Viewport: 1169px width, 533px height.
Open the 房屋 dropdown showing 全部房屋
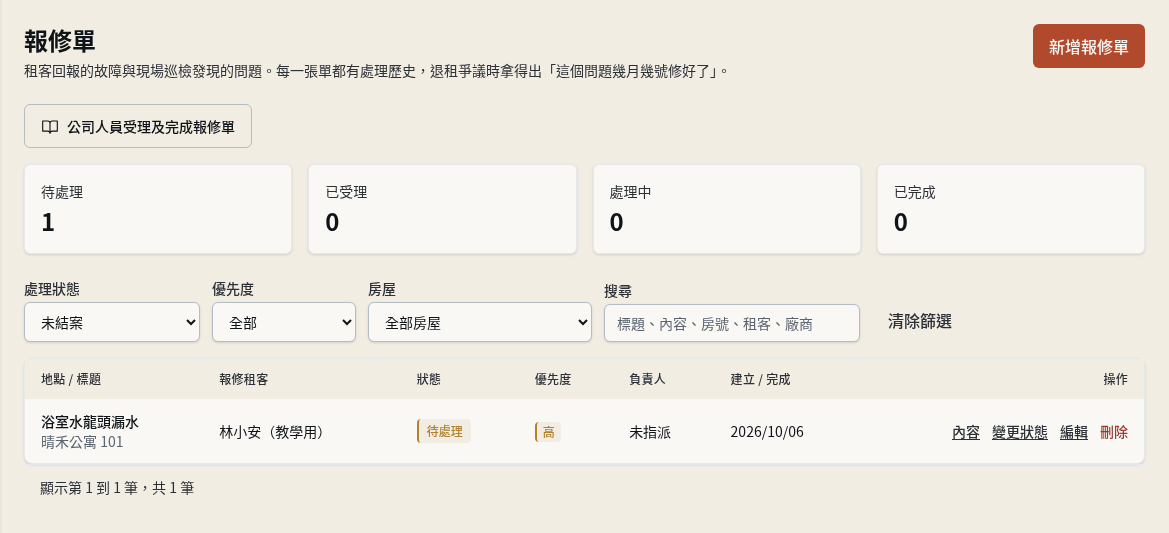coord(480,323)
